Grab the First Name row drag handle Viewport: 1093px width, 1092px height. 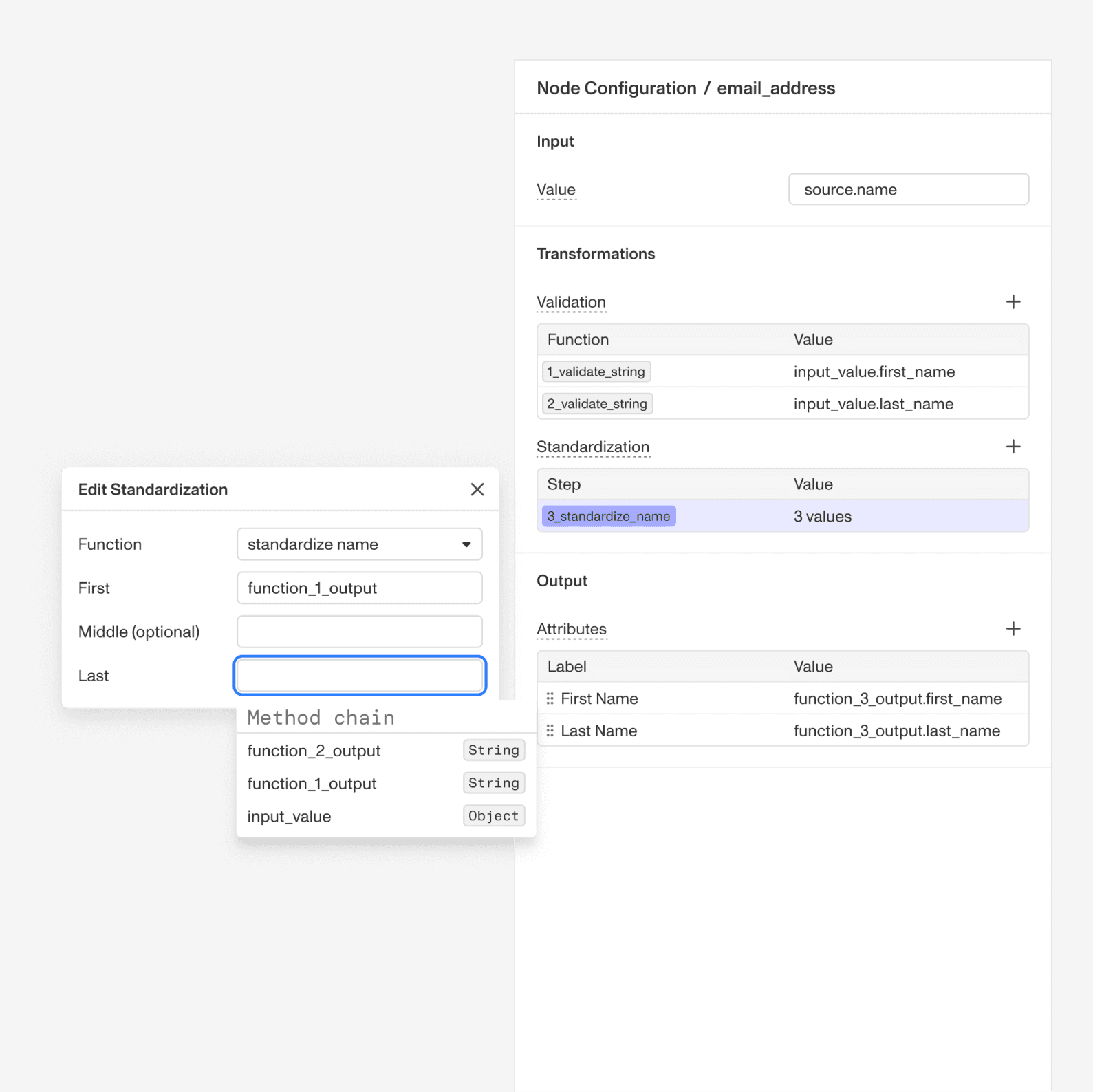coord(550,698)
